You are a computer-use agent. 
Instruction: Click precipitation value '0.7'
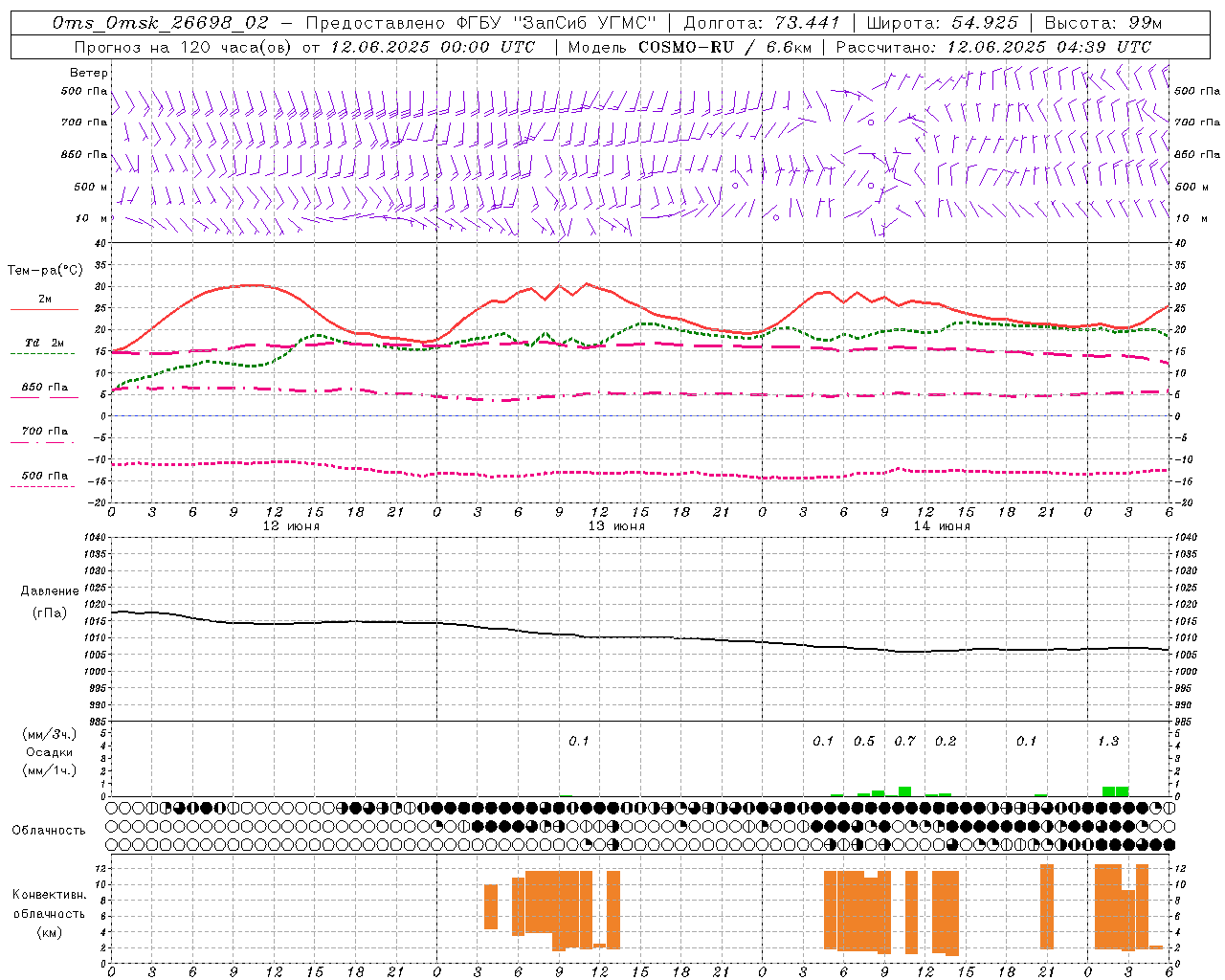[904, 742]
